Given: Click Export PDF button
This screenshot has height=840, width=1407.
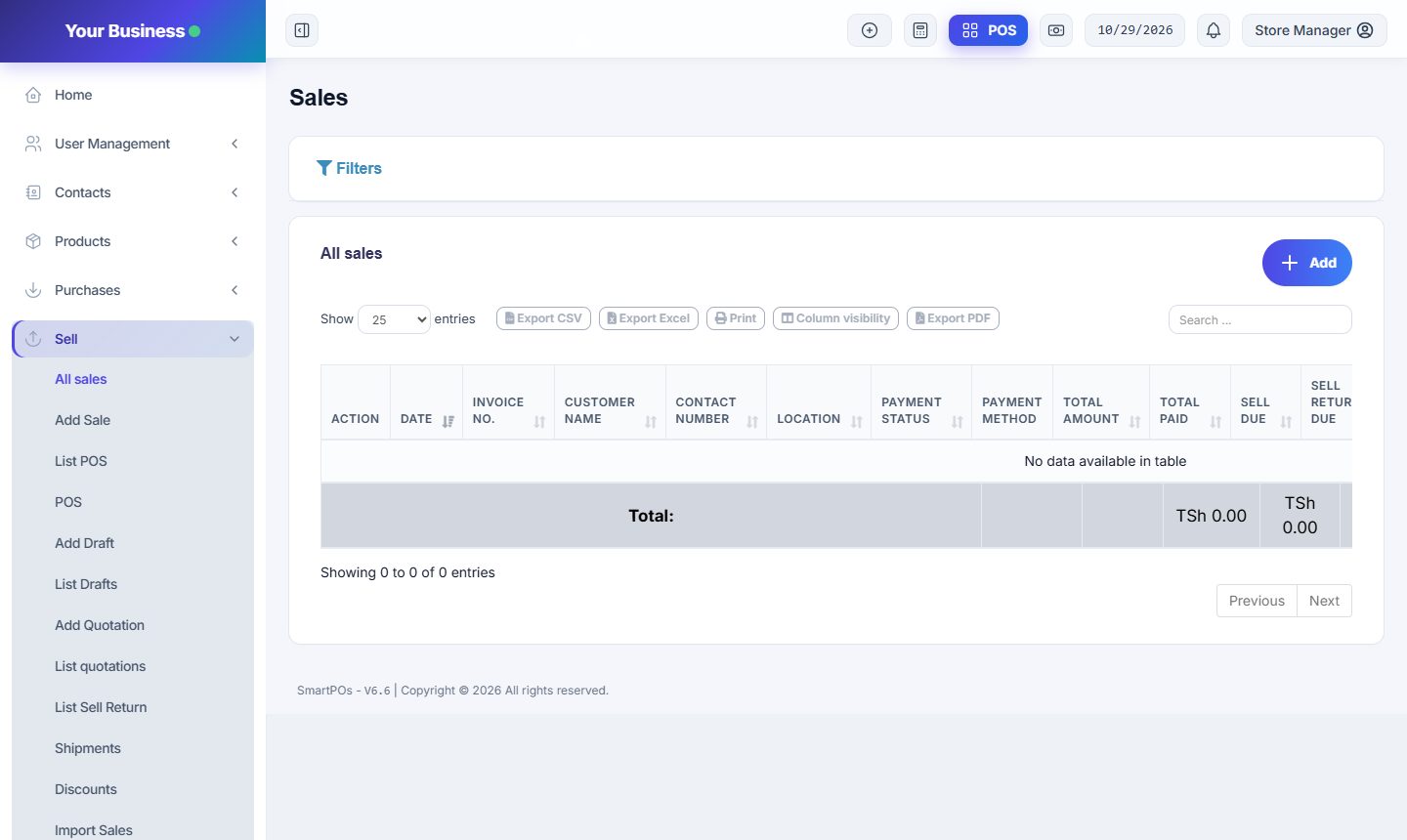Looking at the screenshot, I should tap(953, 318).
